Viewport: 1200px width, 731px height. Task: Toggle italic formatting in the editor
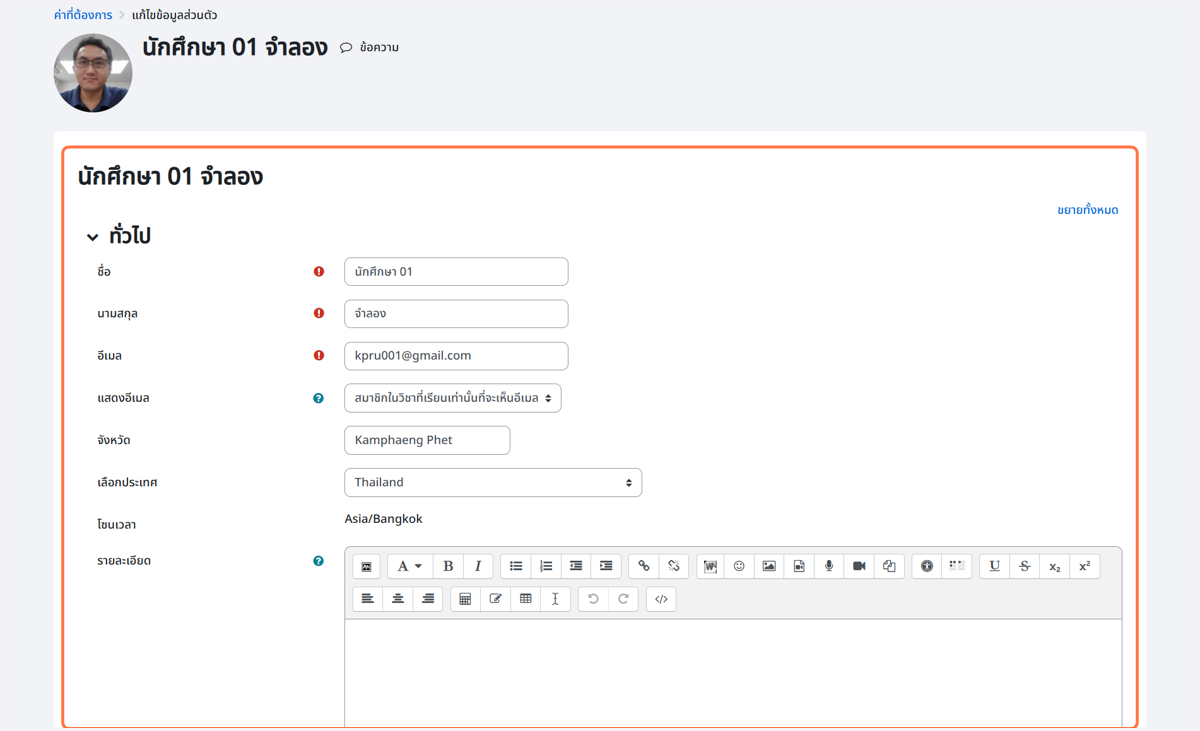478,566
